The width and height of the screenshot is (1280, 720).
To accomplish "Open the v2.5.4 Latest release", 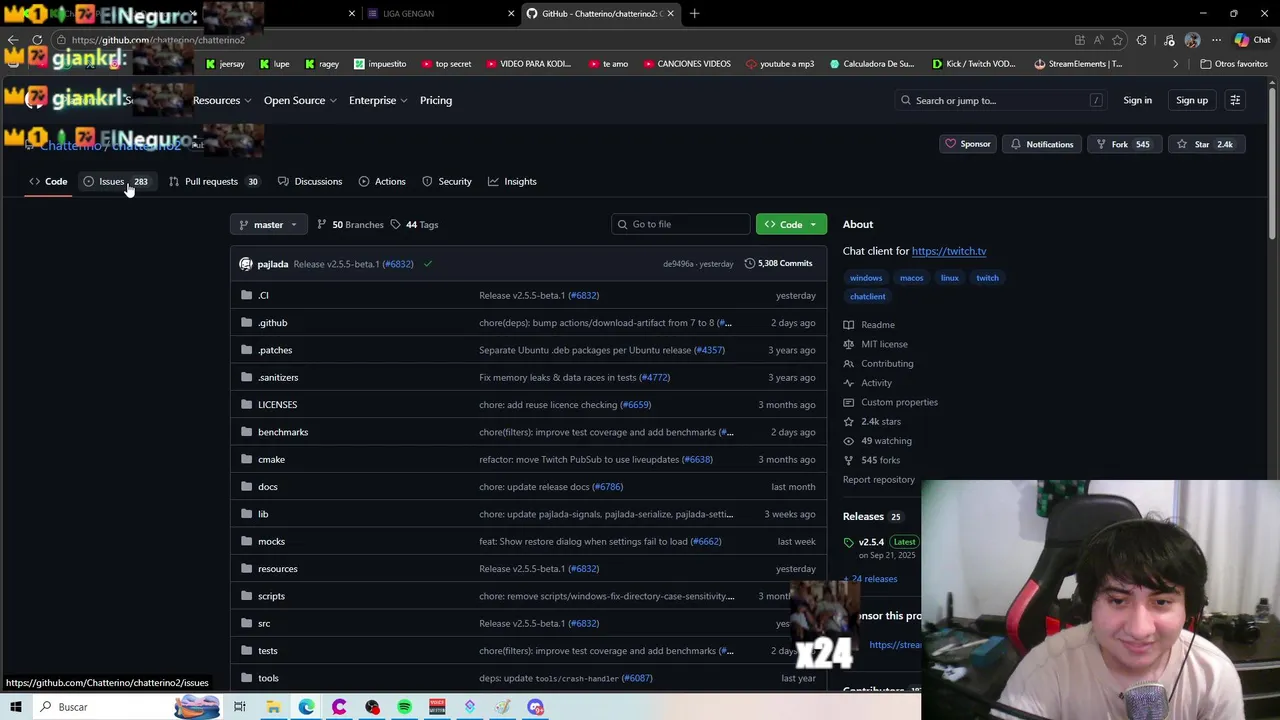I will (x=880, y=542).
